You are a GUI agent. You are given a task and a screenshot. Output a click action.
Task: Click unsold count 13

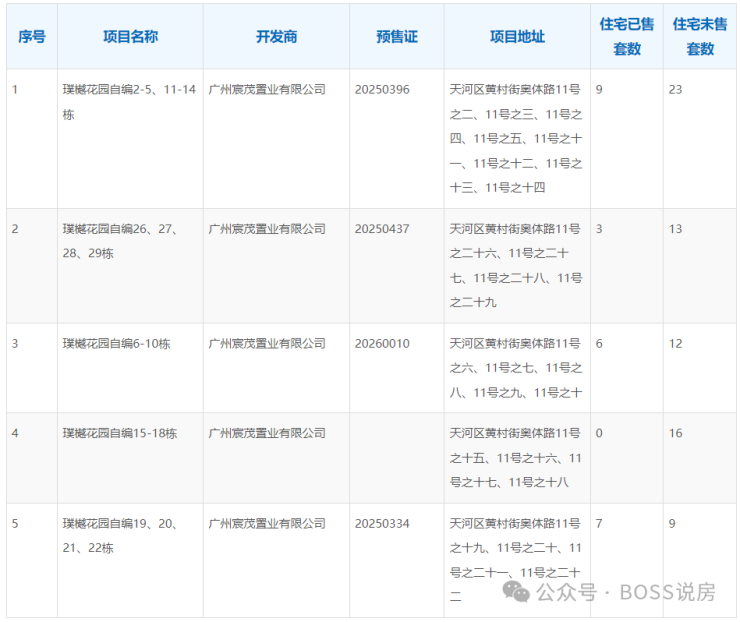coord(675,229)
